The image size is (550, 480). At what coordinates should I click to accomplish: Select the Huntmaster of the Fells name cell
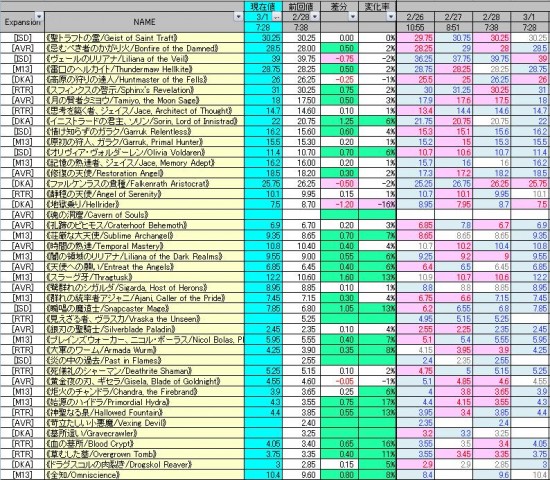[144, 80]
